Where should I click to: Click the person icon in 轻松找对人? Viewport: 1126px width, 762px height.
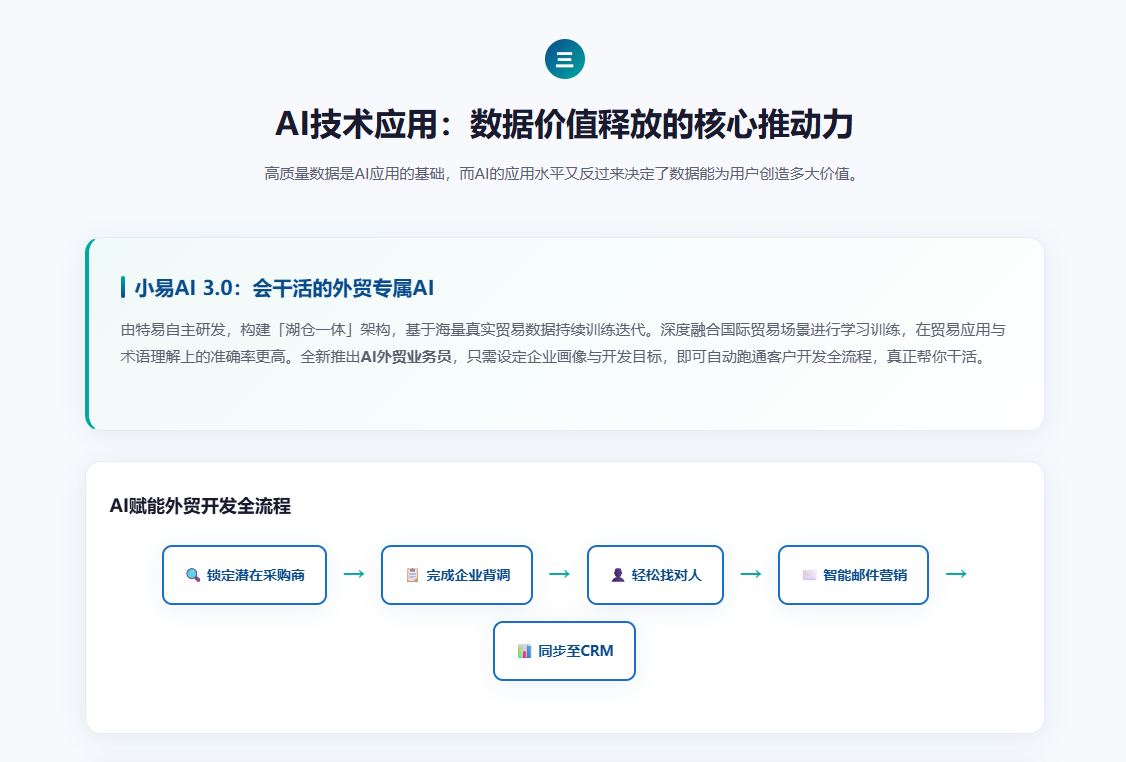click(x=618, y=575)
